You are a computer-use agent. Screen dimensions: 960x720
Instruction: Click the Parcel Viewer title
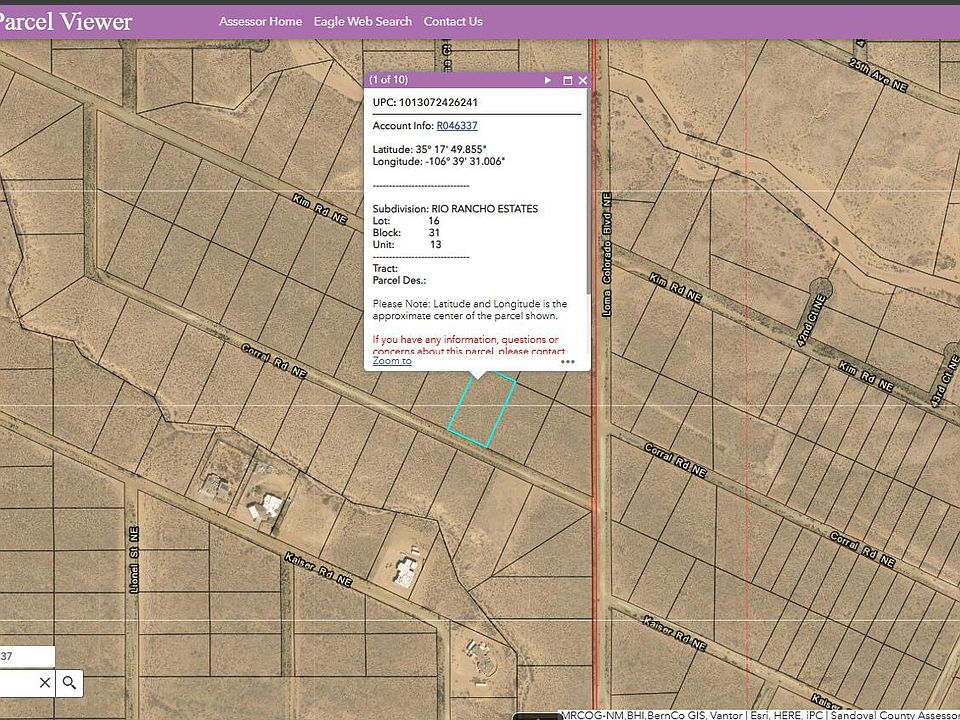click(x=64, y=21)
